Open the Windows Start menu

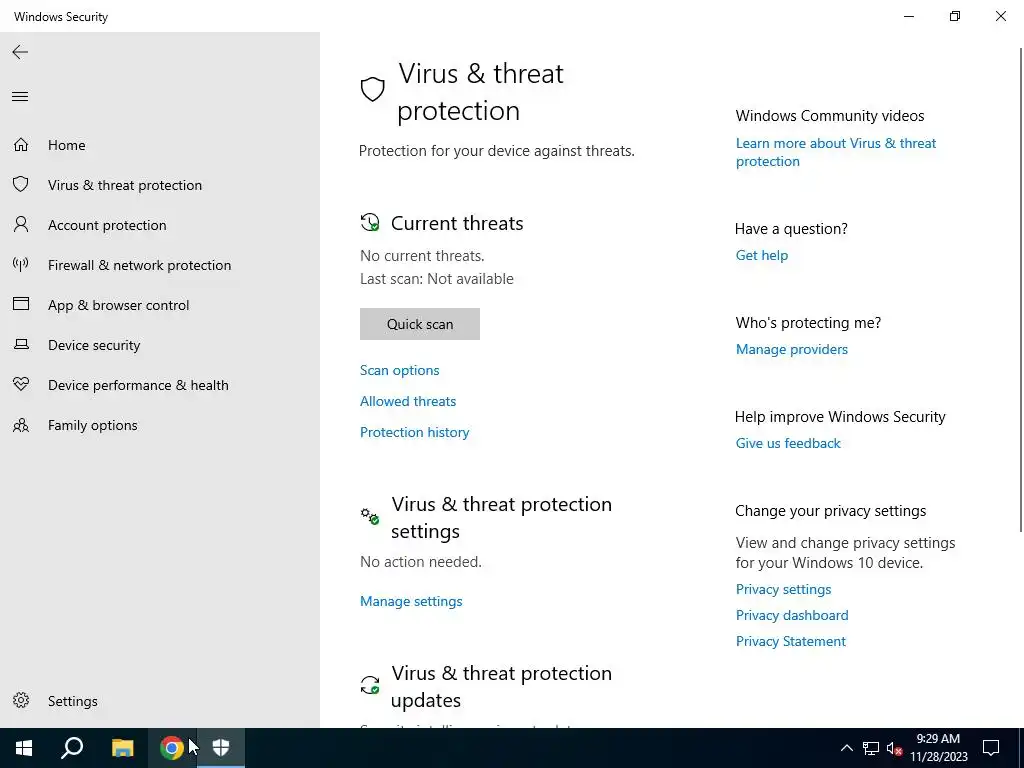[24, 748]
